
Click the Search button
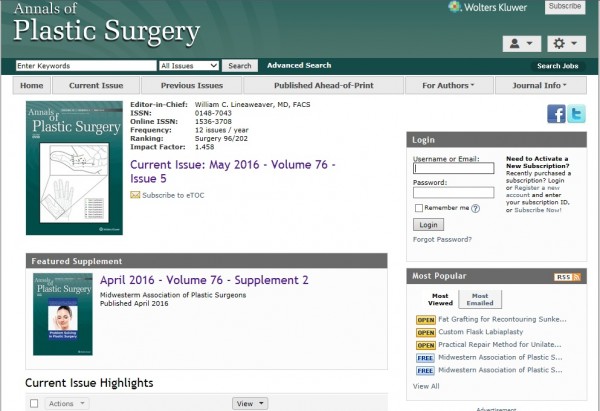click(x=240, y=66)
